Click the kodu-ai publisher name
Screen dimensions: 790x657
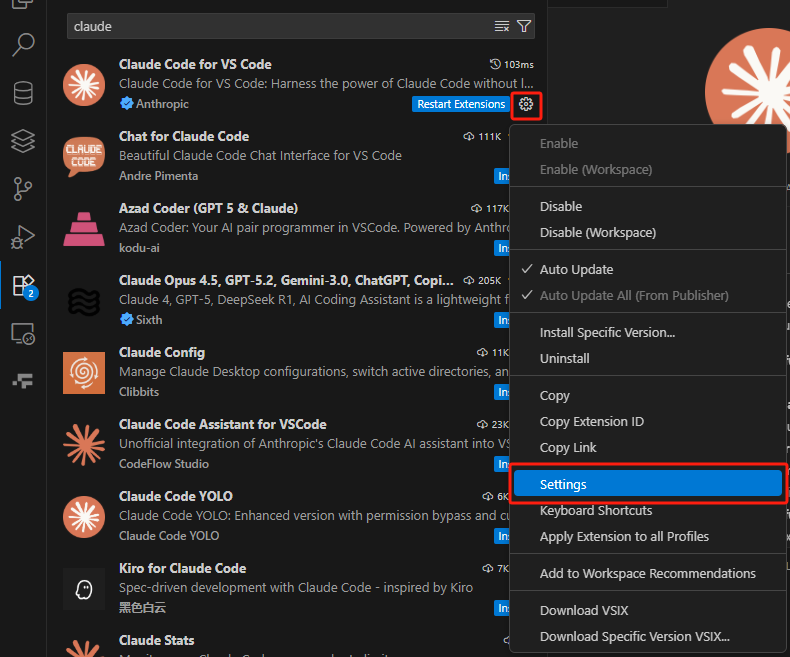point(139,248)
